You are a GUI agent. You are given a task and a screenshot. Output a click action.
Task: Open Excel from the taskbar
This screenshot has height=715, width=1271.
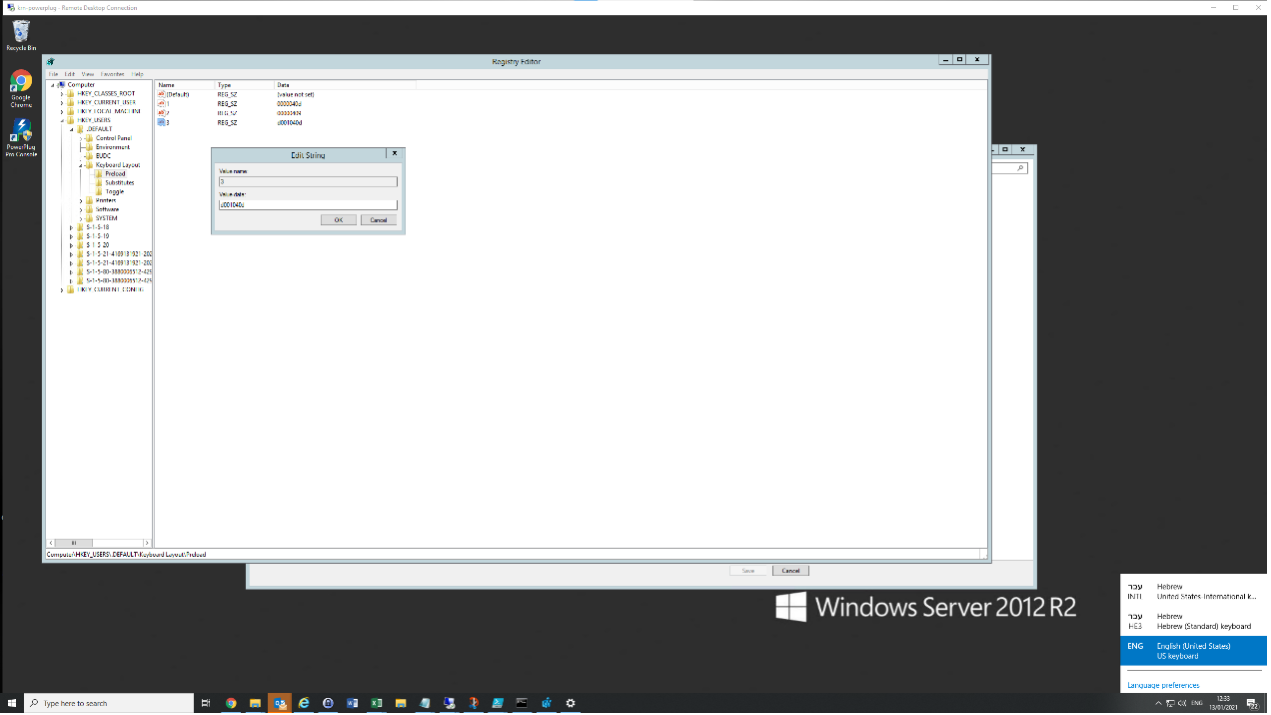(377, 703)
